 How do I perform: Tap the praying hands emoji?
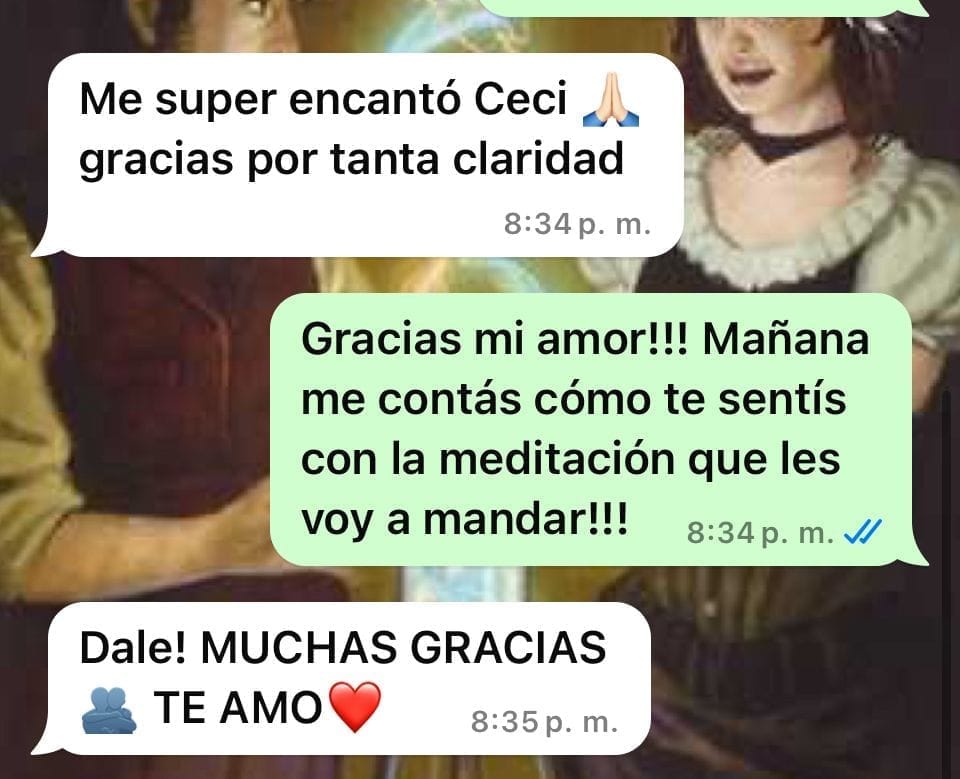(x=610, y=100)
